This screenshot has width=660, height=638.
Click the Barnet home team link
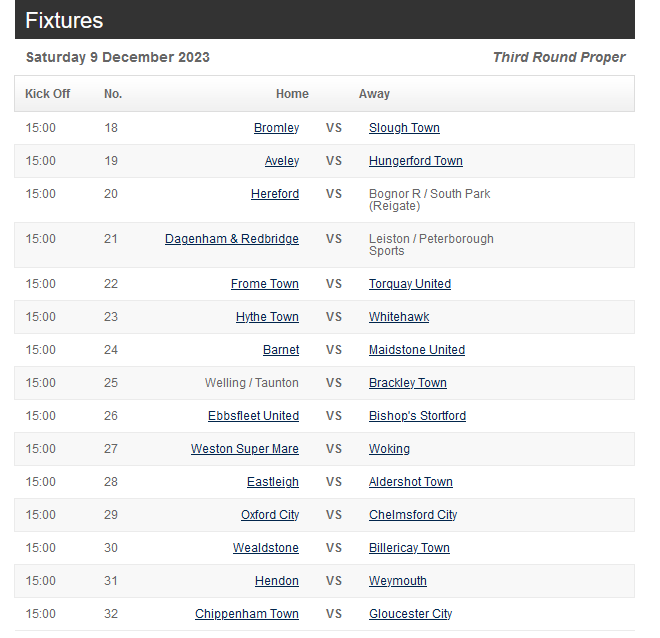[281, 350]
